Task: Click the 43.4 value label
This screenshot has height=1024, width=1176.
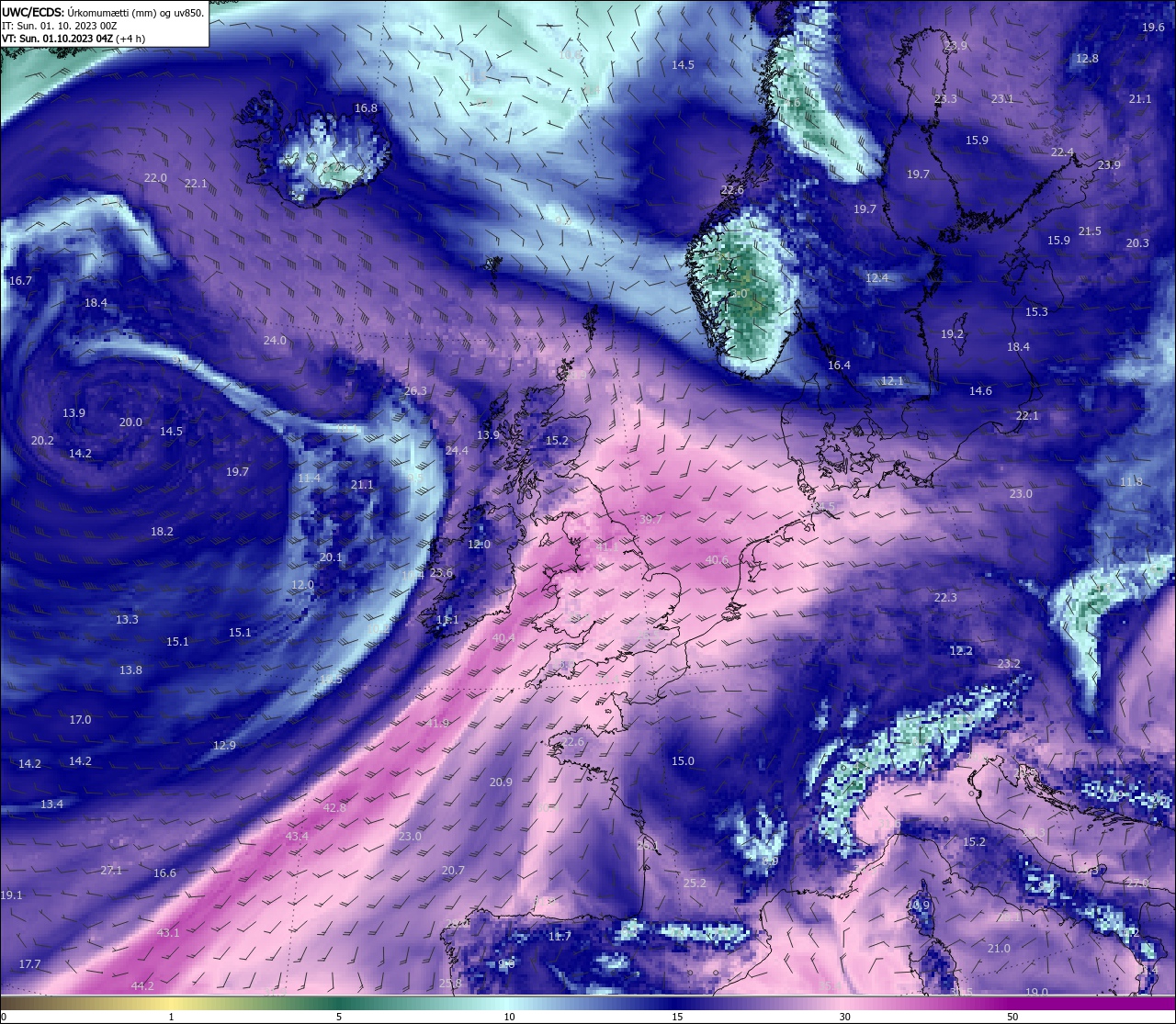Action: coord(297,837)
